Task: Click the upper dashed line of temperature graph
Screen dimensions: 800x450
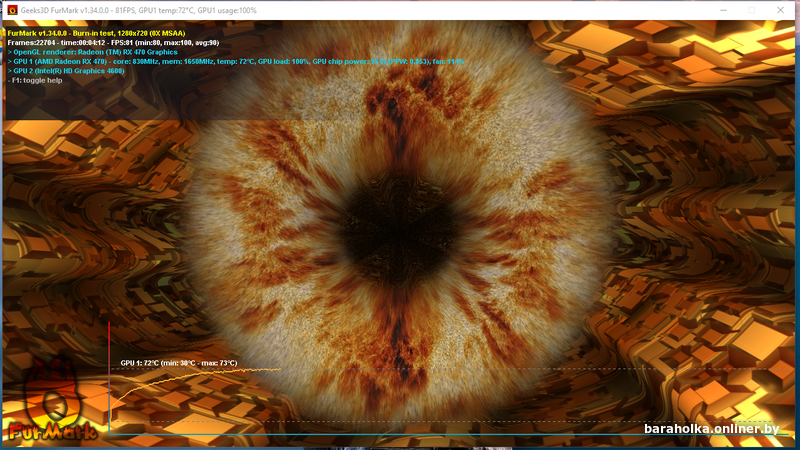Action: point(500,370)
